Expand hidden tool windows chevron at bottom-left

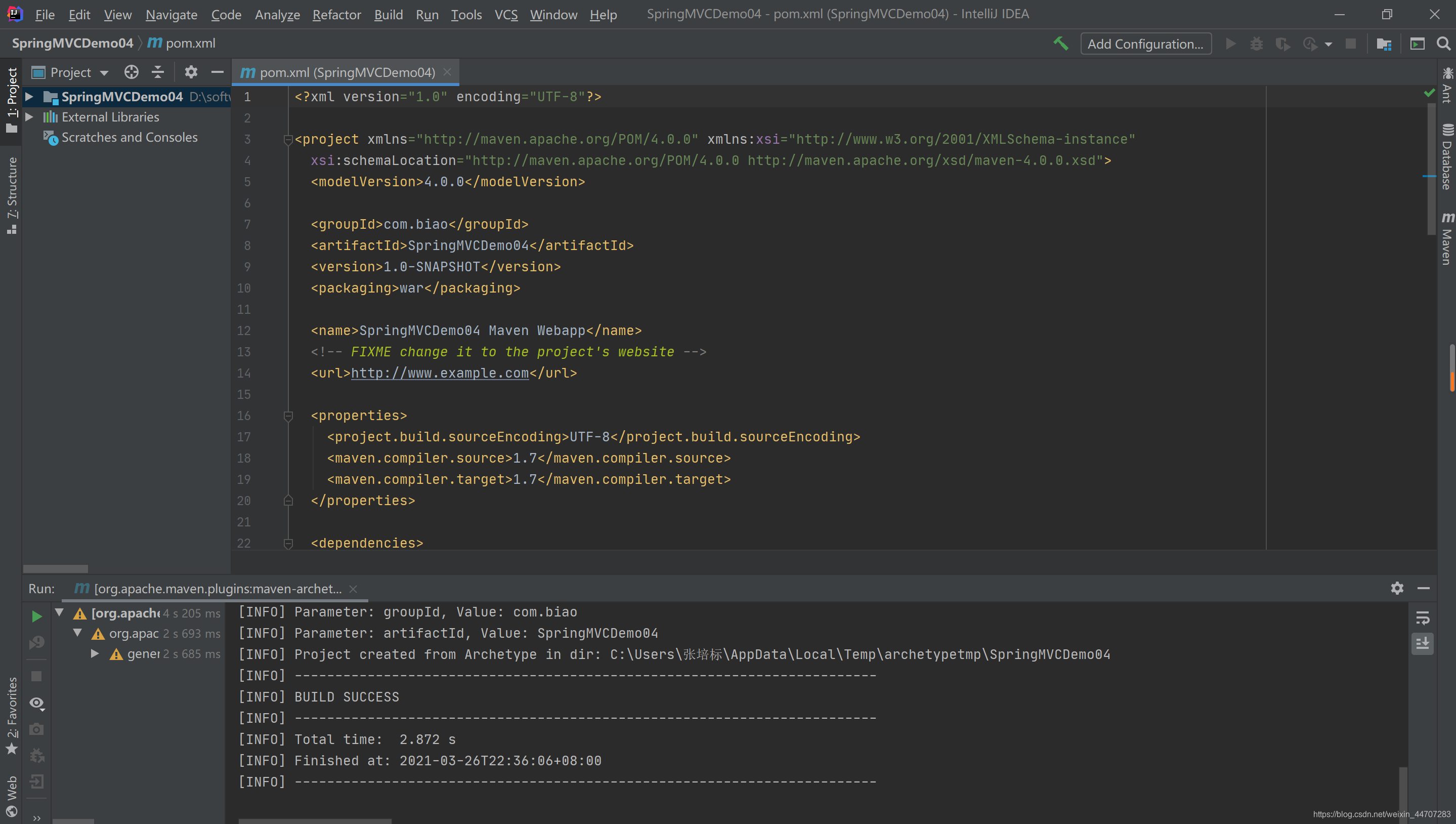coord(37,817)
